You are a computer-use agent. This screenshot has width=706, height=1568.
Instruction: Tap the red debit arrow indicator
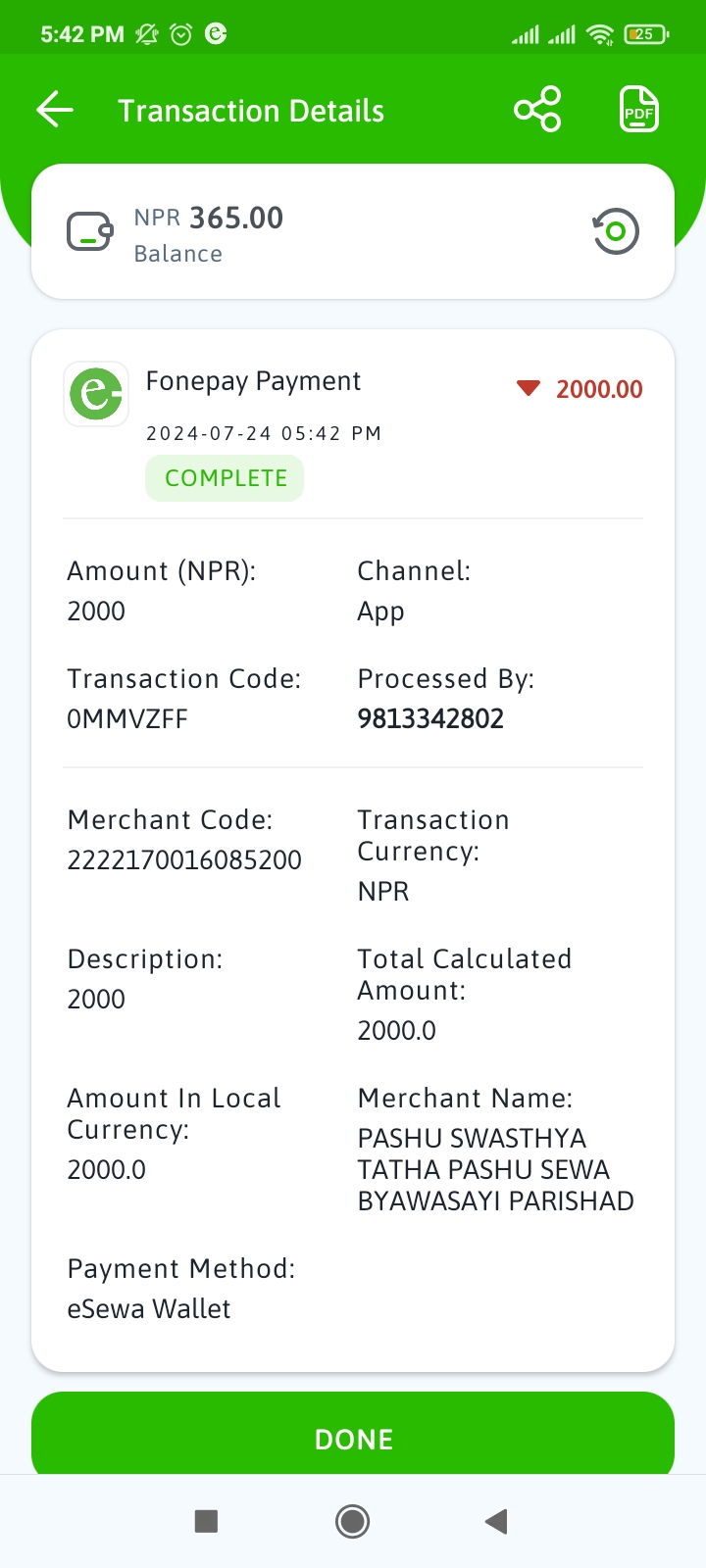click(x=529, y=389)
